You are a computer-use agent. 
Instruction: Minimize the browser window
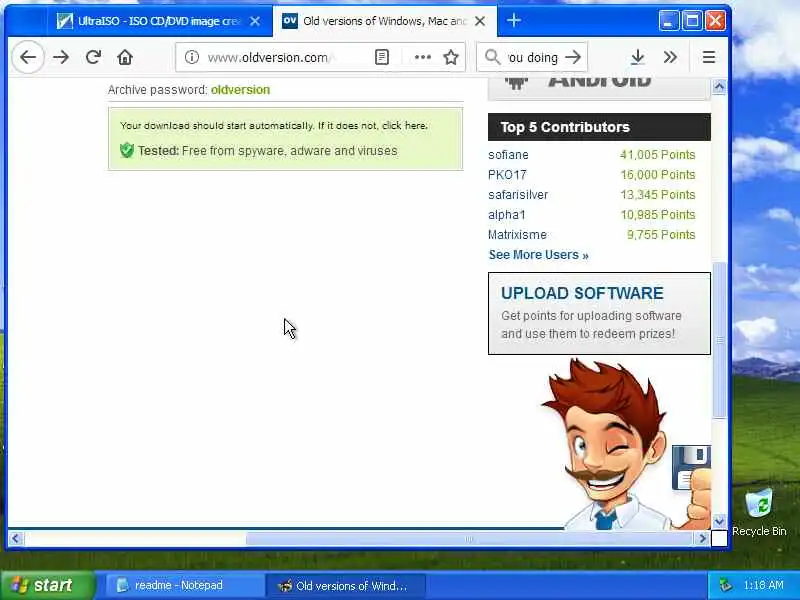[668, 21]
